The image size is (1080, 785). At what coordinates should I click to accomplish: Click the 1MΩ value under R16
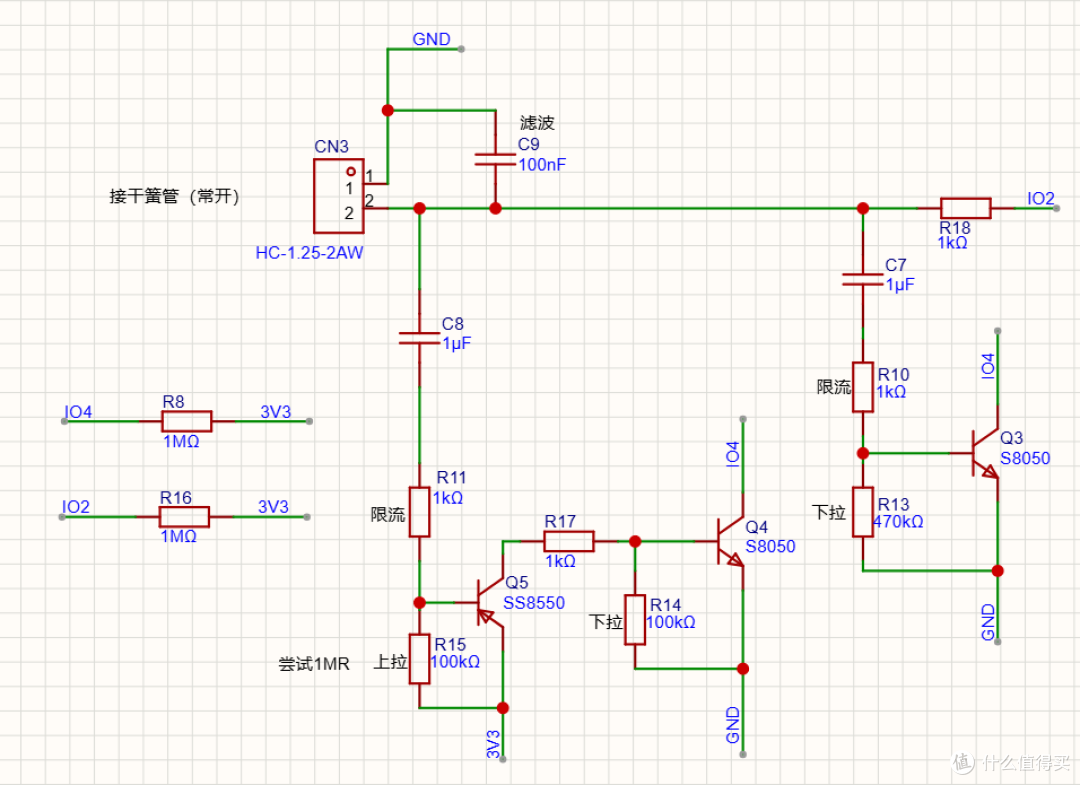(178, 536)
